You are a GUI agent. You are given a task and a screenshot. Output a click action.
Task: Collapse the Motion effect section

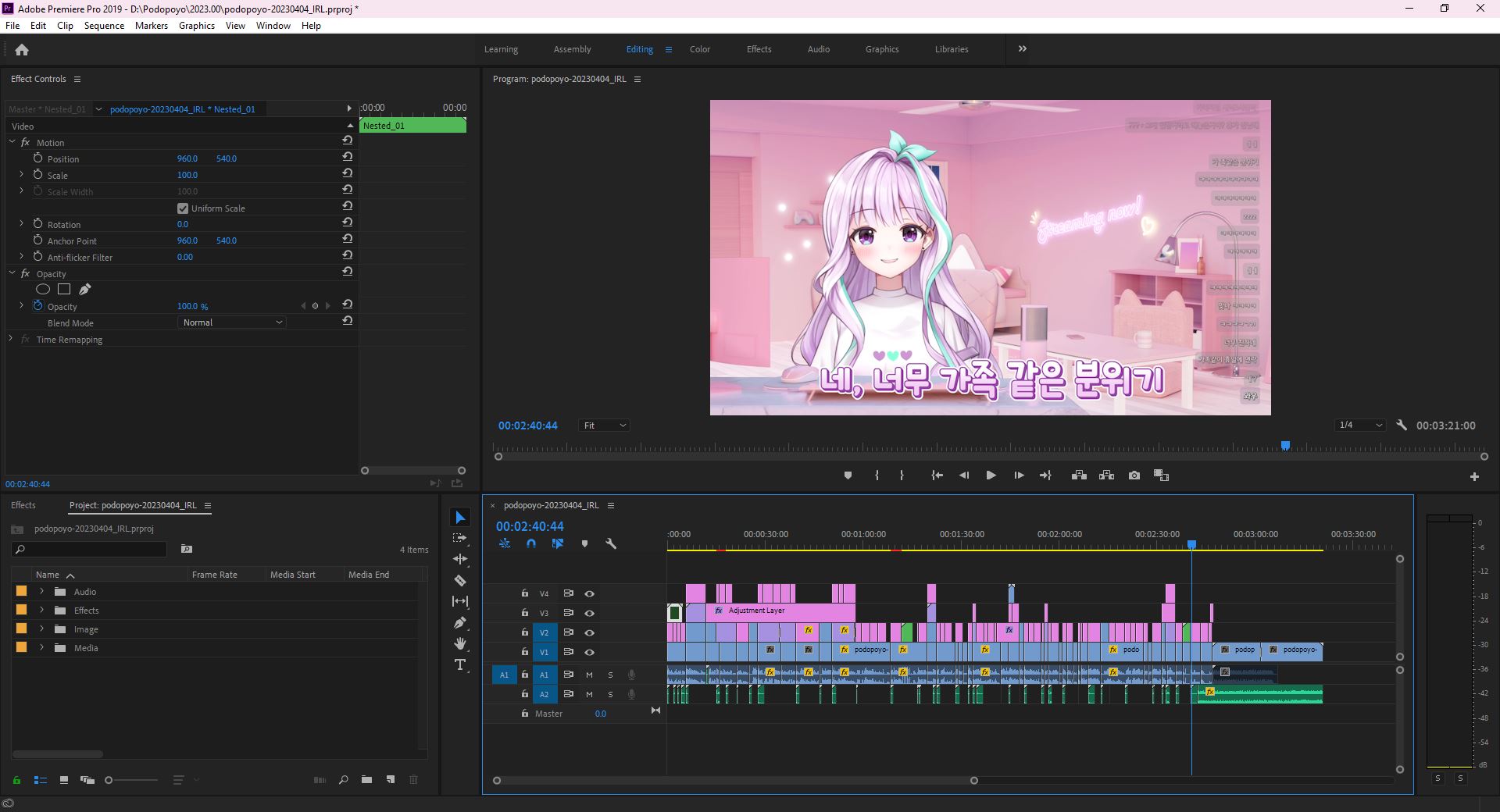[x=12, y=142]
